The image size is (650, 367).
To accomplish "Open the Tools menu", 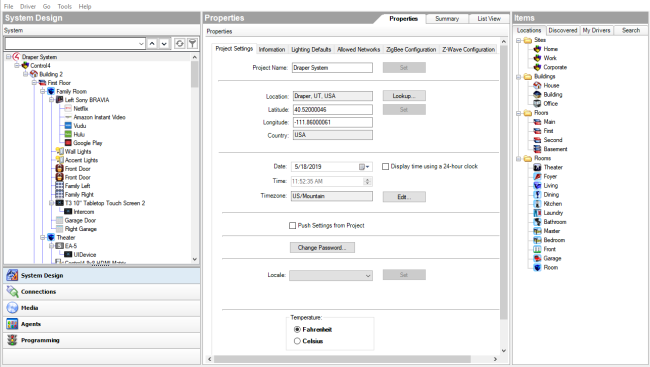I will pyautogui.click(x=64, y=6).
